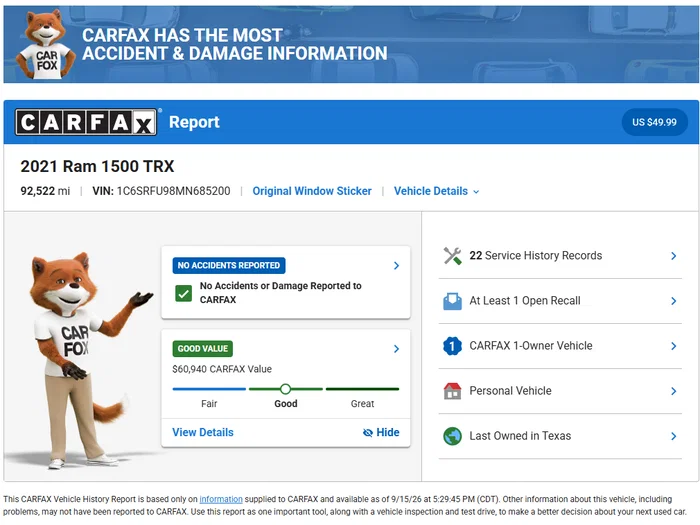The image size is (700, 525).
Task: Click the No Accidents or Damage Reported text
Action: coord(280,292)
